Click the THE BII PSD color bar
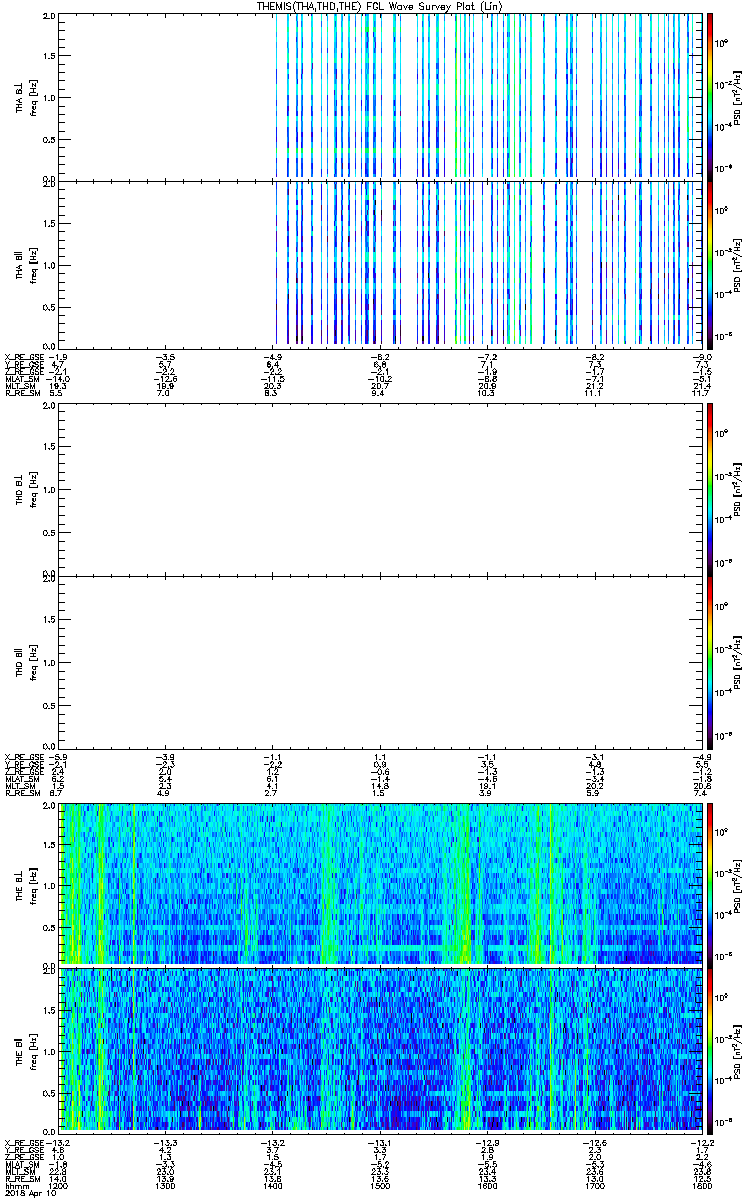The image size is (750, 1200). pyautogui.click(x=710, y=1049)
